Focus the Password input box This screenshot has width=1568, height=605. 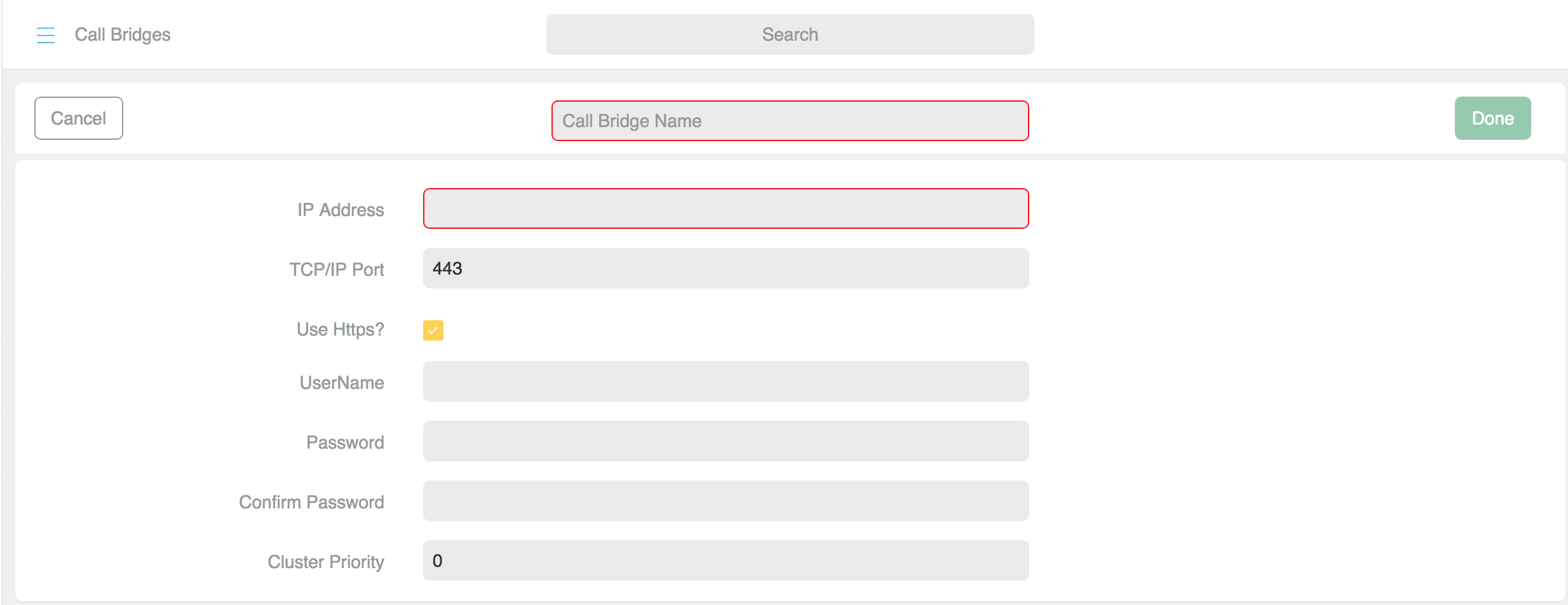[726, 441]
